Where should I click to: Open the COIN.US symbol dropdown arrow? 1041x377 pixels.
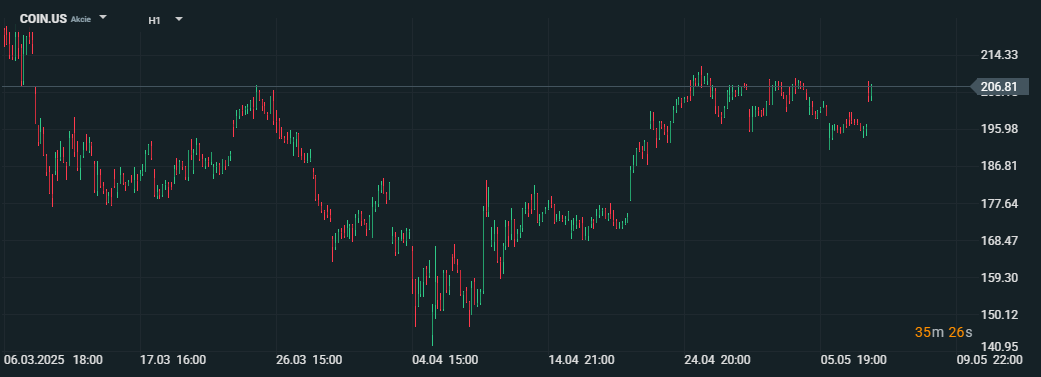click(x=103, y=18)
